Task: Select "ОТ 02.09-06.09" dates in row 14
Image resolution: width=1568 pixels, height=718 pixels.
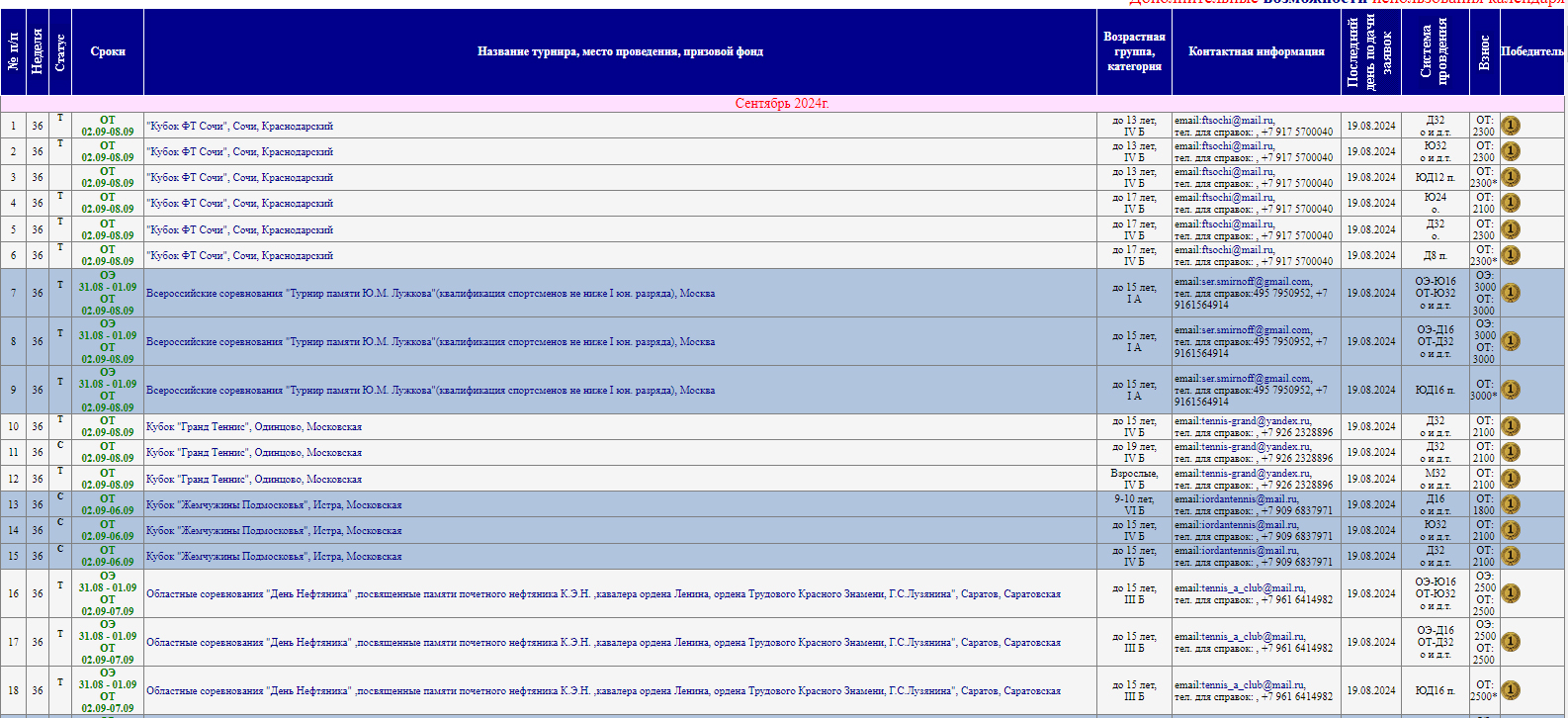Action: [x=108, y=530]
